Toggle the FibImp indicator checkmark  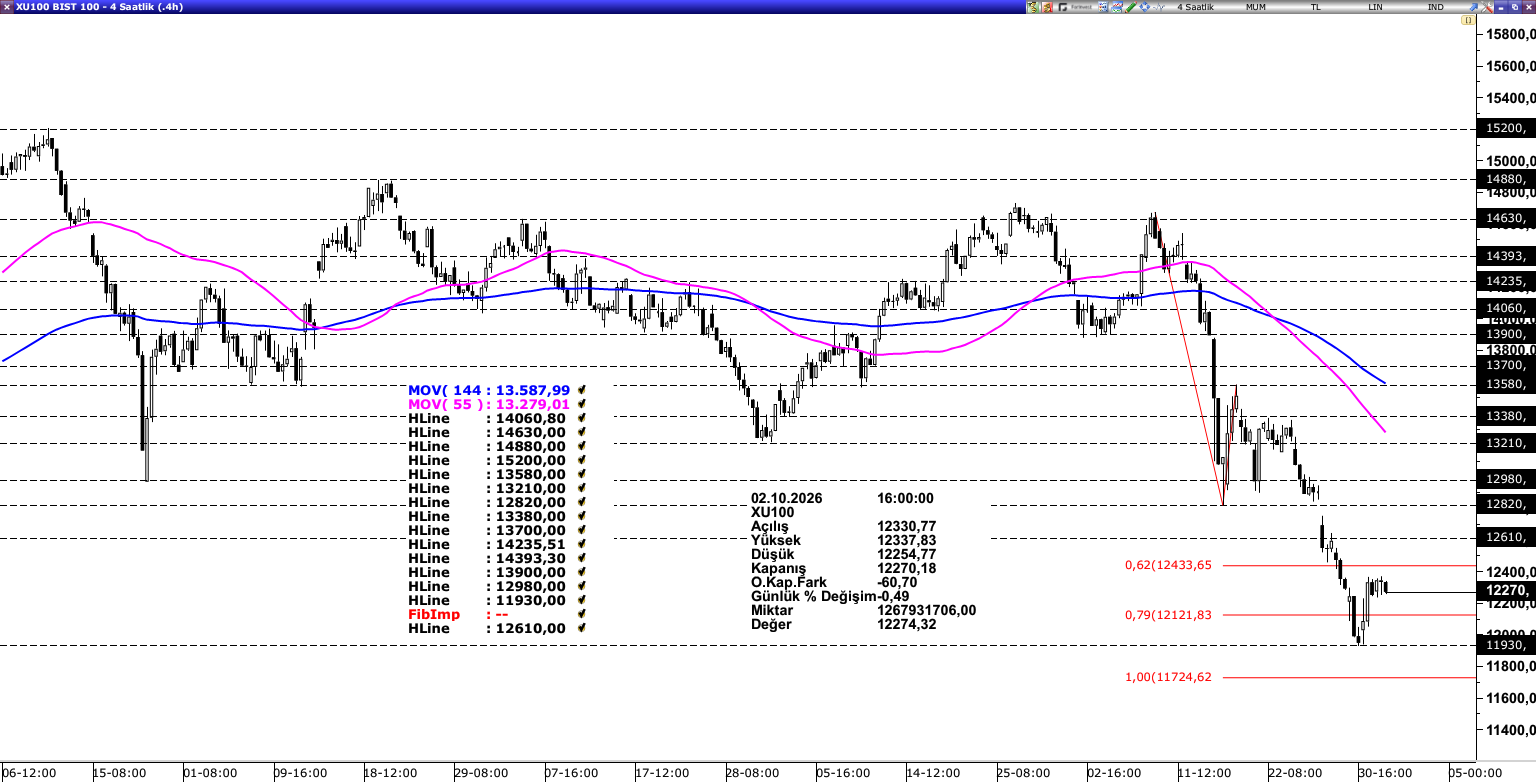coord(581,614)
